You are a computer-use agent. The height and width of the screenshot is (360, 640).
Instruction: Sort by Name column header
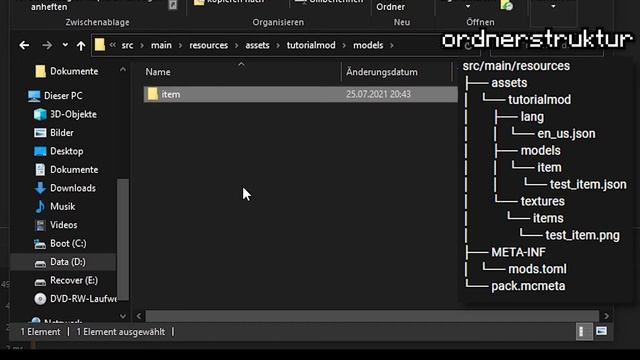[158, 72]
